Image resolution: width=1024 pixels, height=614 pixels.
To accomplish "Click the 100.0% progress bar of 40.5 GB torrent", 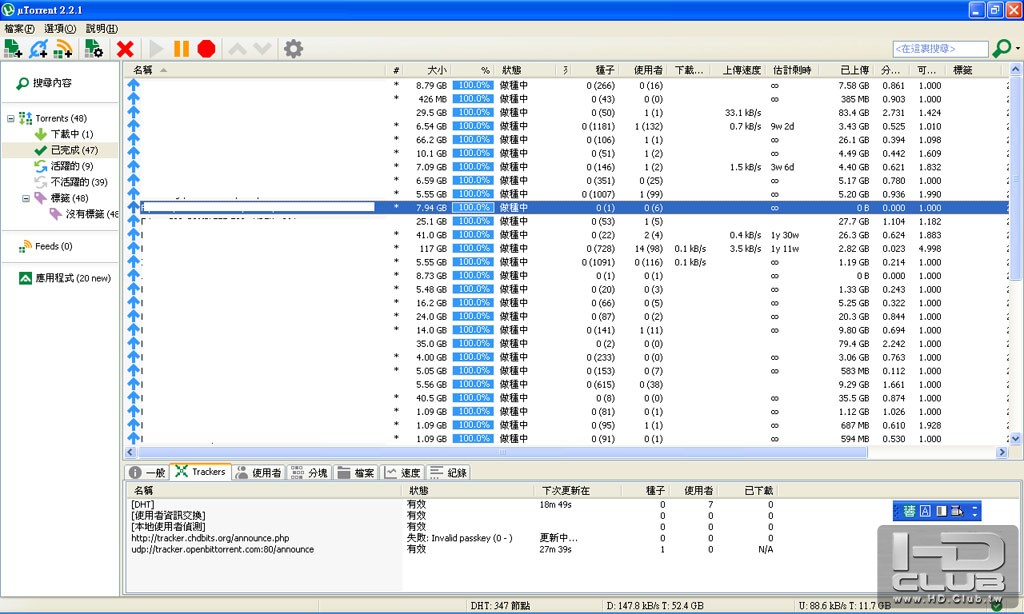I will coord(473,398).
